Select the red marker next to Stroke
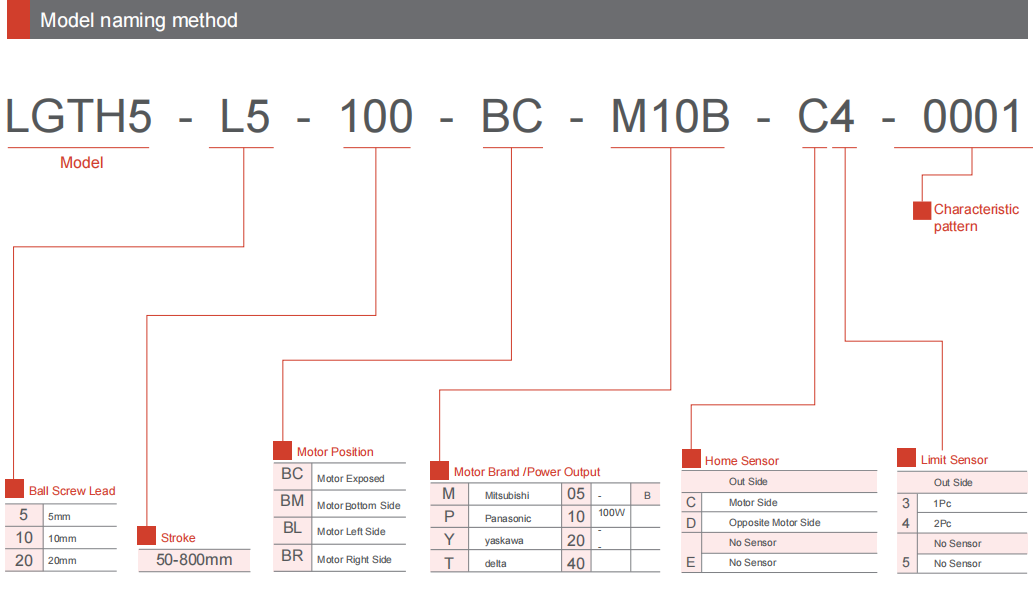Screen dimensions: 1033x590 (146, 536)
